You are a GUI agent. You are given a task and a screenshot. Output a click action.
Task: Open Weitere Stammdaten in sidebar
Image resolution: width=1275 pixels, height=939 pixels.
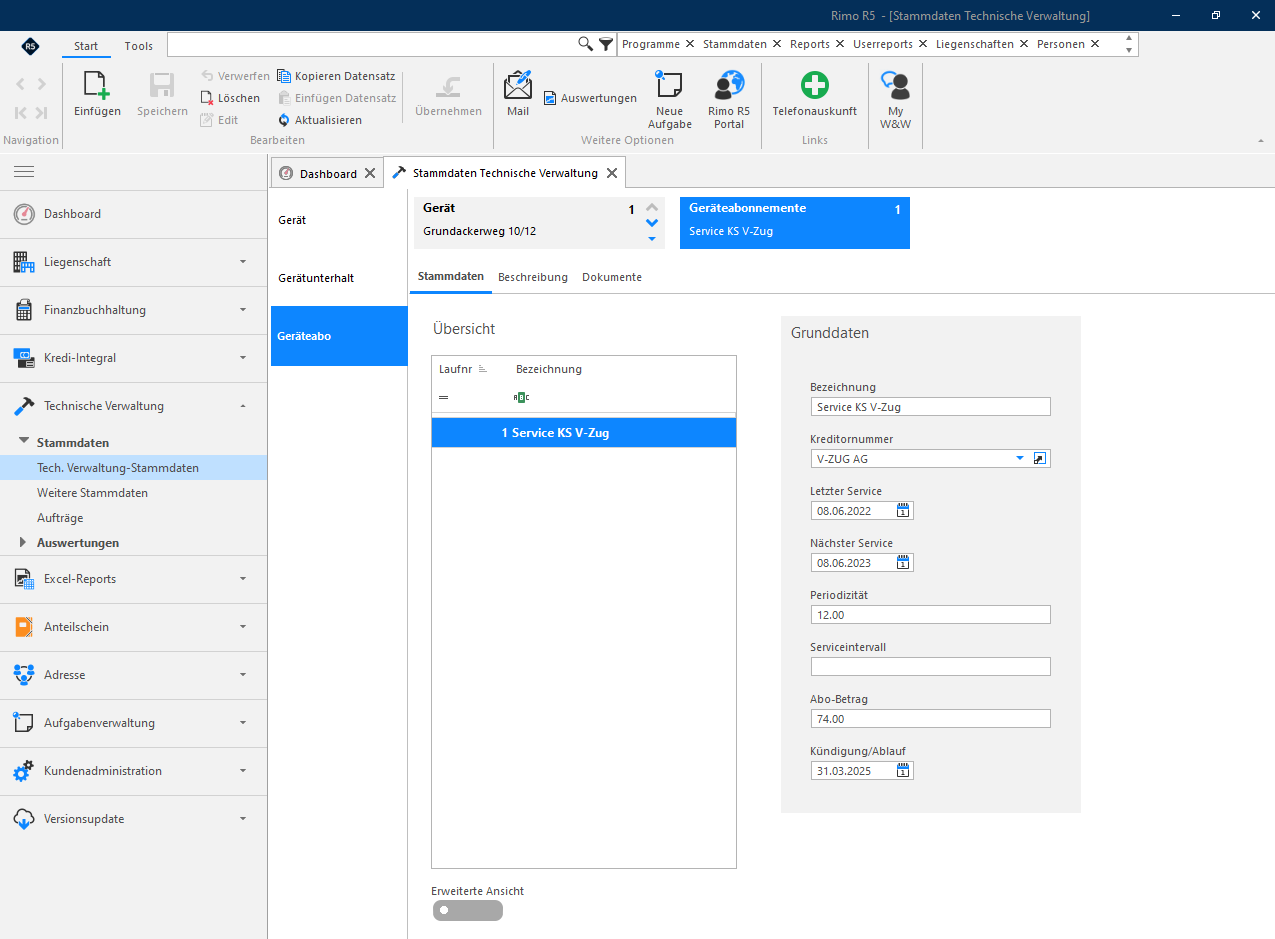coord(92,493)
